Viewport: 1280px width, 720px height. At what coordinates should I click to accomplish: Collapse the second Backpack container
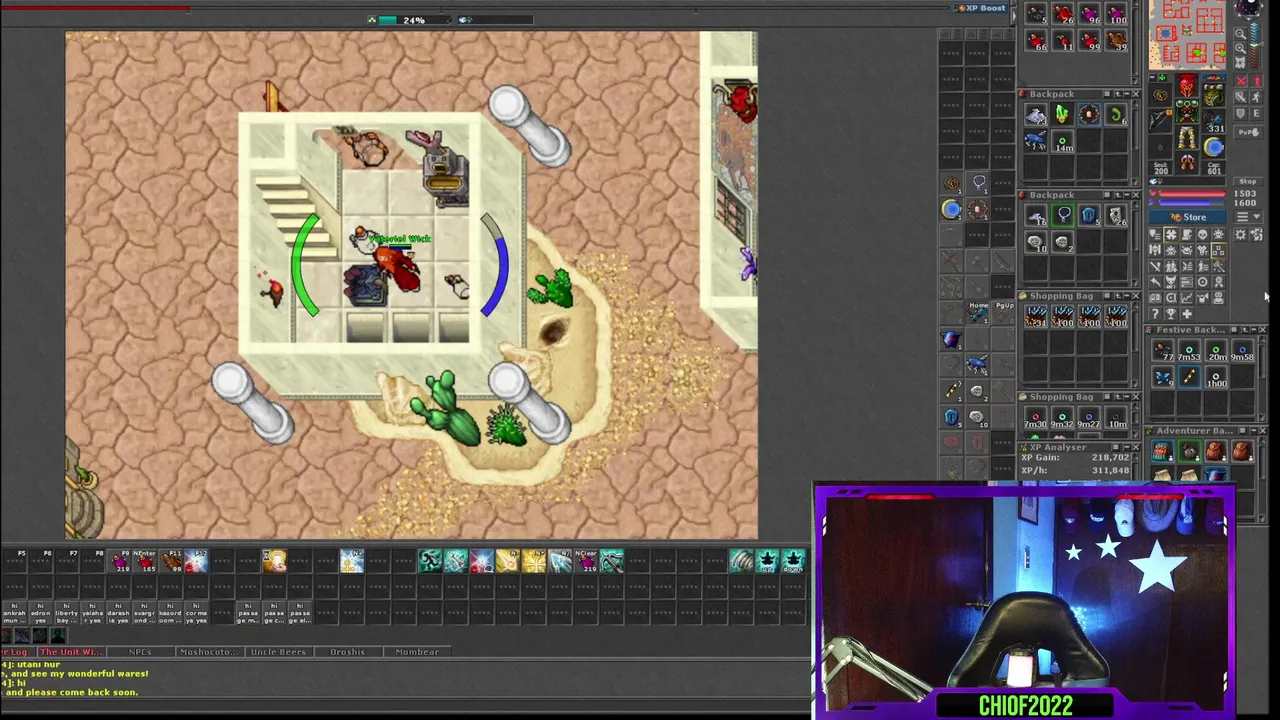click(1127, 195)
